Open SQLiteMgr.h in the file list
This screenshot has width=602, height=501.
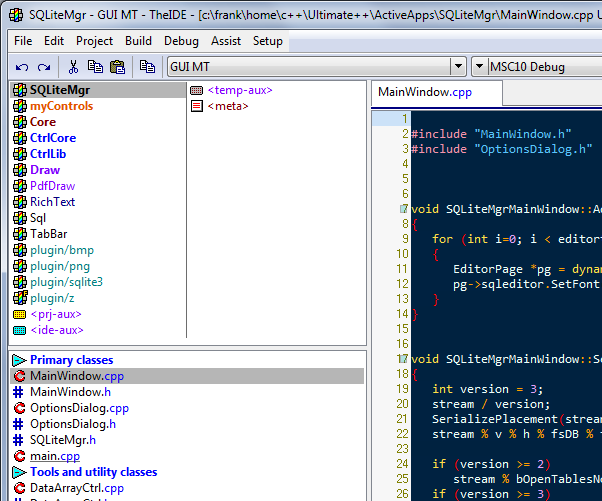(62, 440)
